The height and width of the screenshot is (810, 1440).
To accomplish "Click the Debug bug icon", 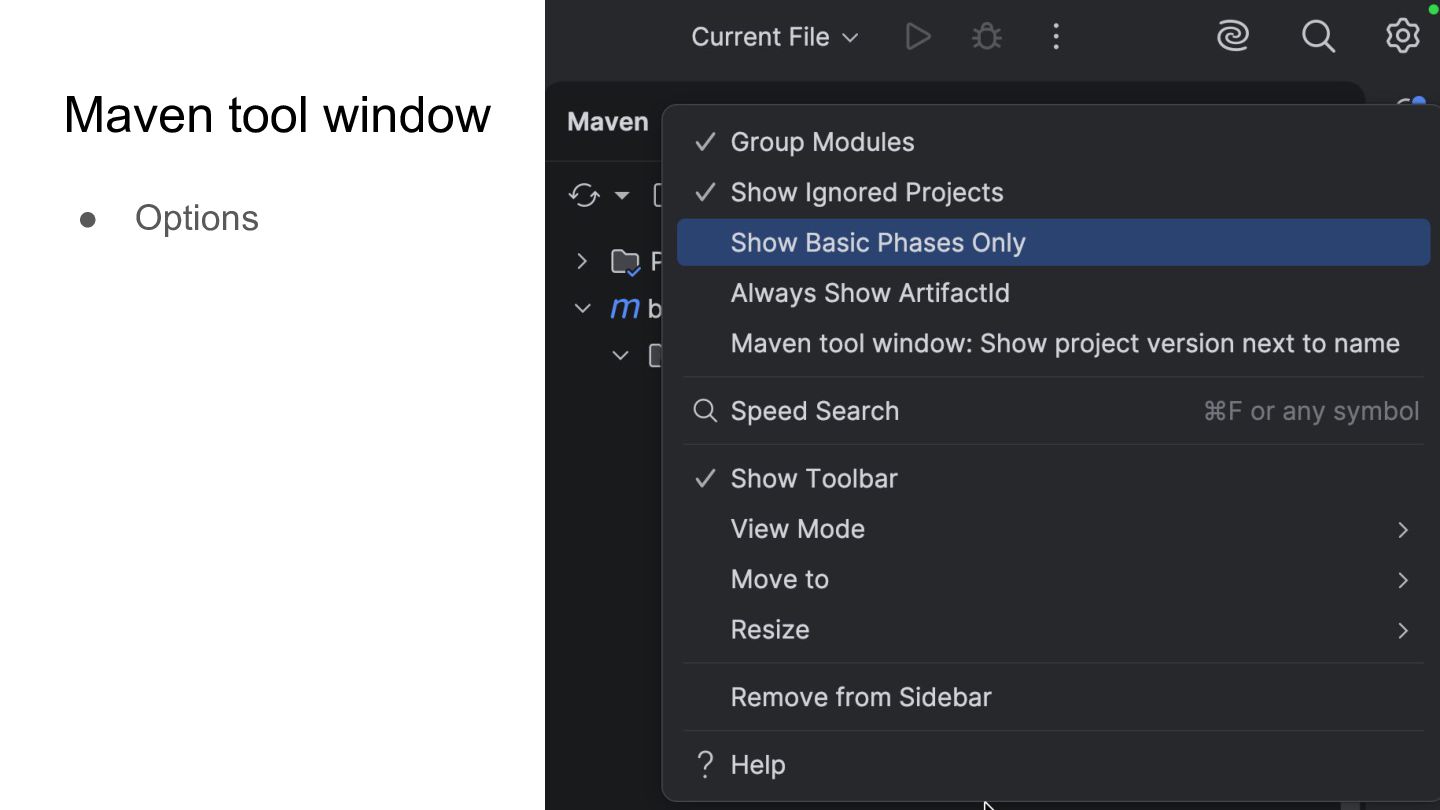I will [x=987, y=37].
